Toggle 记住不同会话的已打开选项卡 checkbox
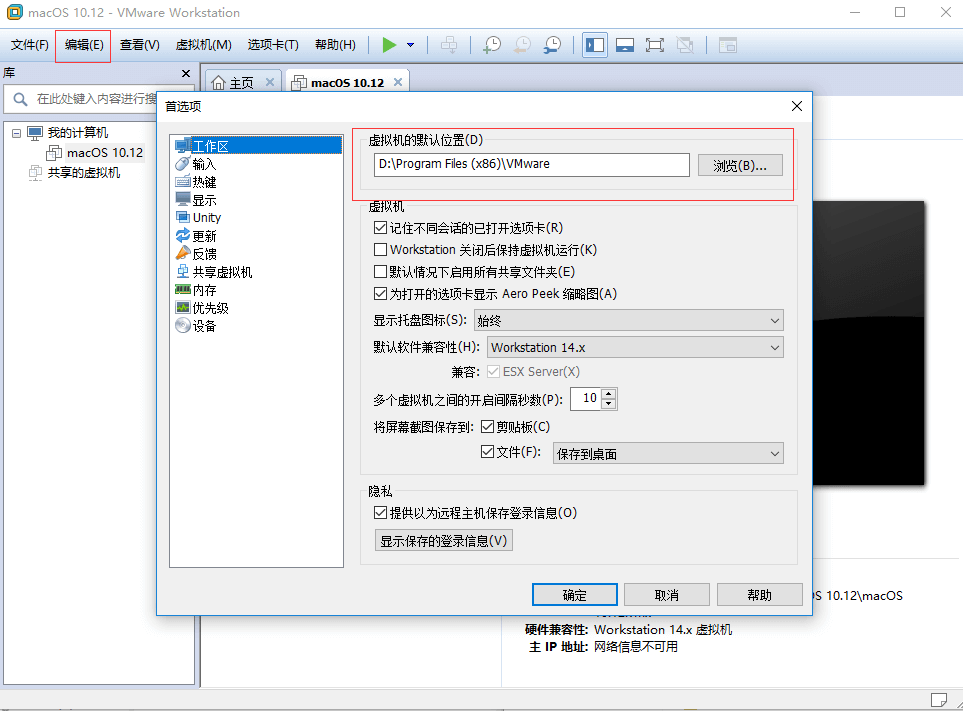The height and width of the screenshot is (711, 963). (x=380, y=228)
